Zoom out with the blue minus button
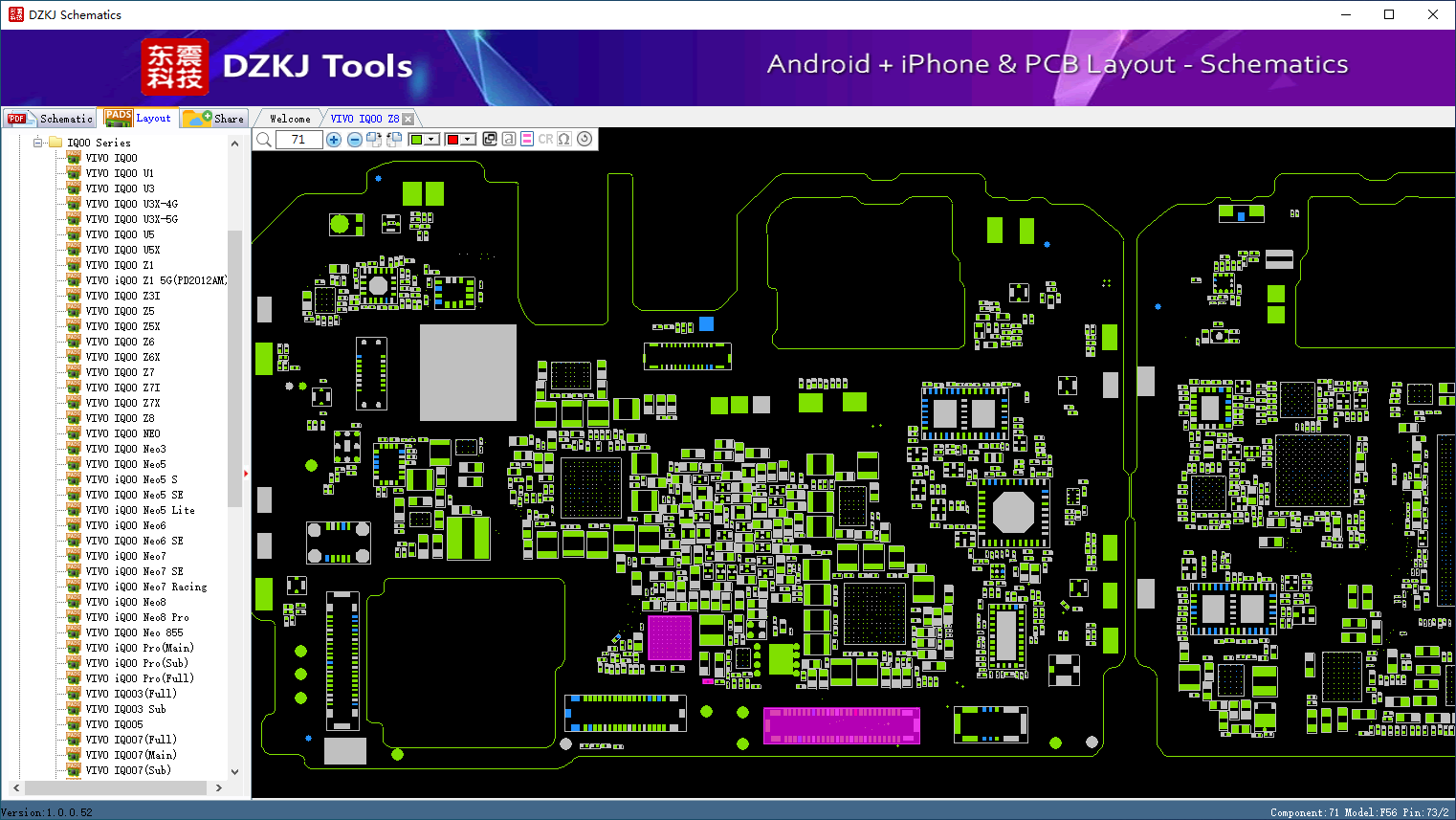The image size is (1456, 820). pyautogui.click(x=355, y=140)
